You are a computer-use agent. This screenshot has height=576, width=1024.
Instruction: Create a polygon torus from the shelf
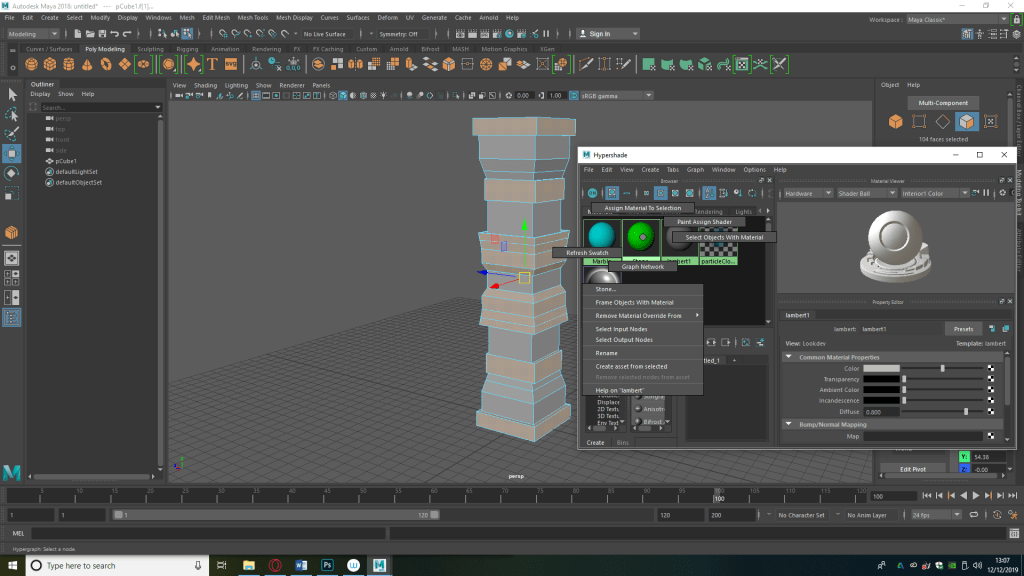point(106,64)
